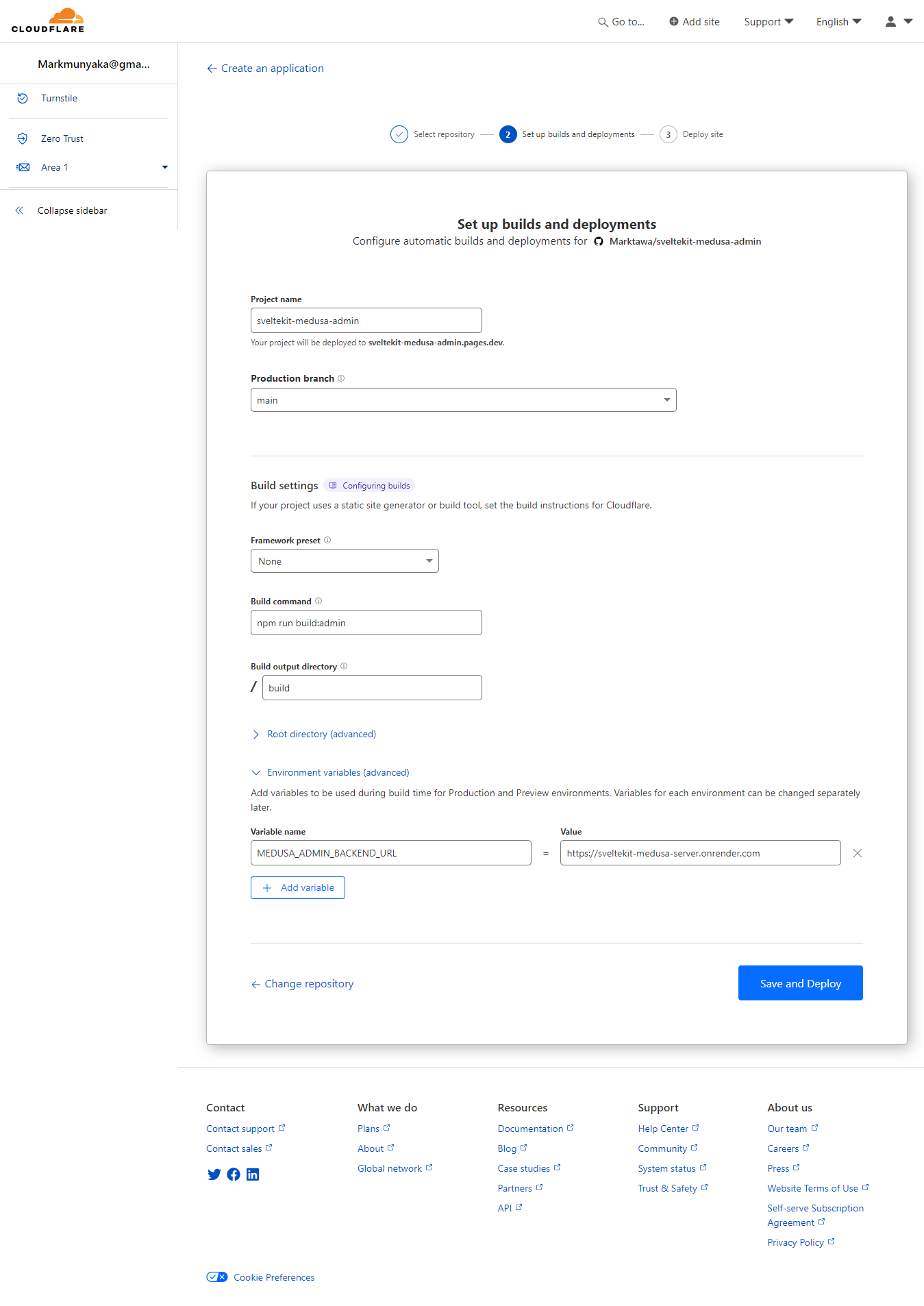
Task: Click Cookie Preferences link
Action: [x=274, y=1277]
